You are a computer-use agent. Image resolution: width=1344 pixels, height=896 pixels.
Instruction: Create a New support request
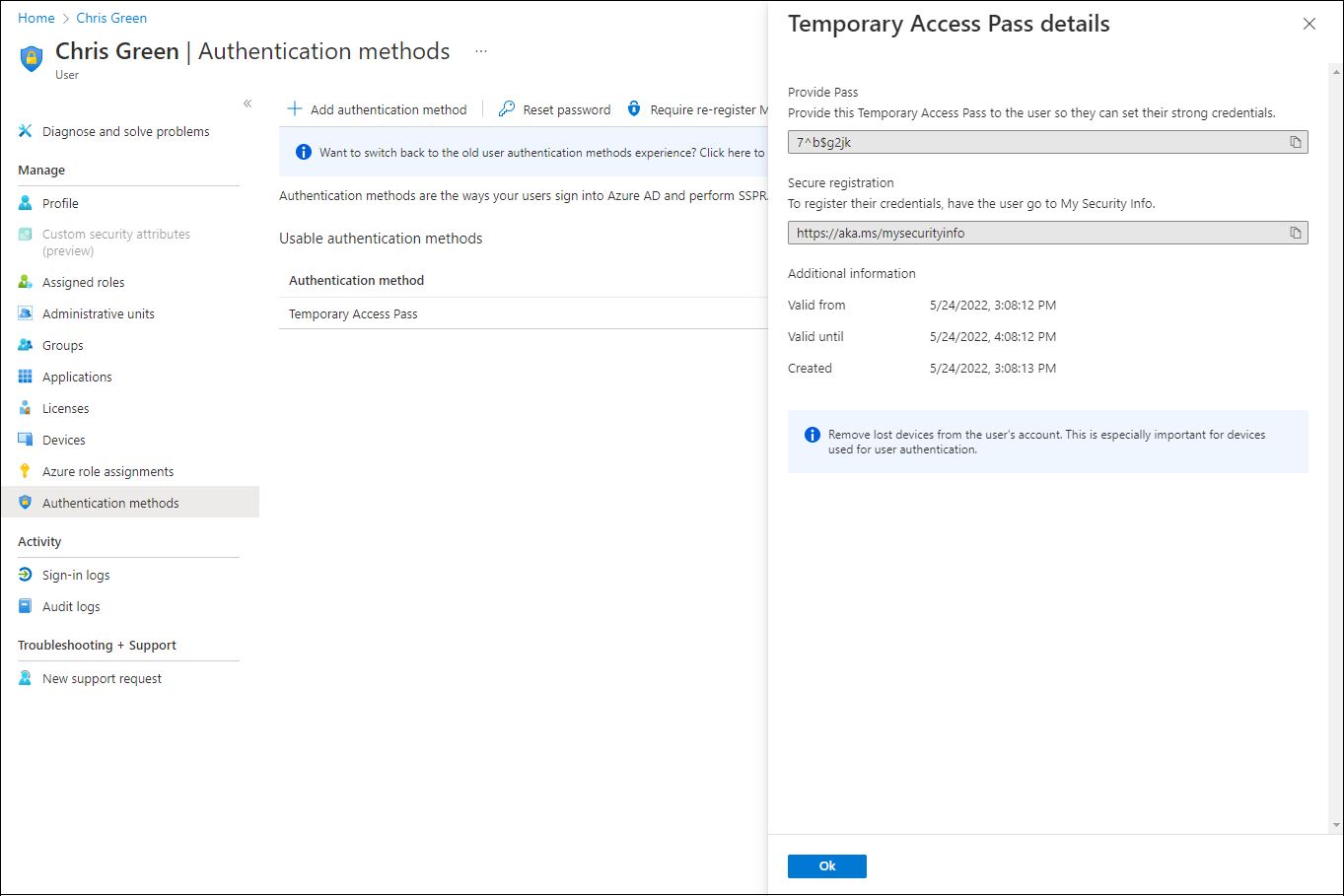pos(102,677)
